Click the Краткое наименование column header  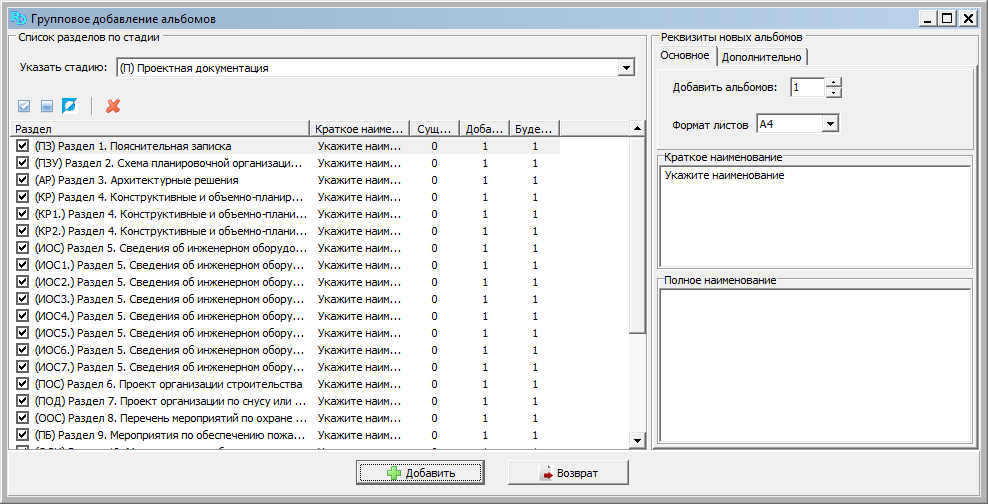[360, 129]
